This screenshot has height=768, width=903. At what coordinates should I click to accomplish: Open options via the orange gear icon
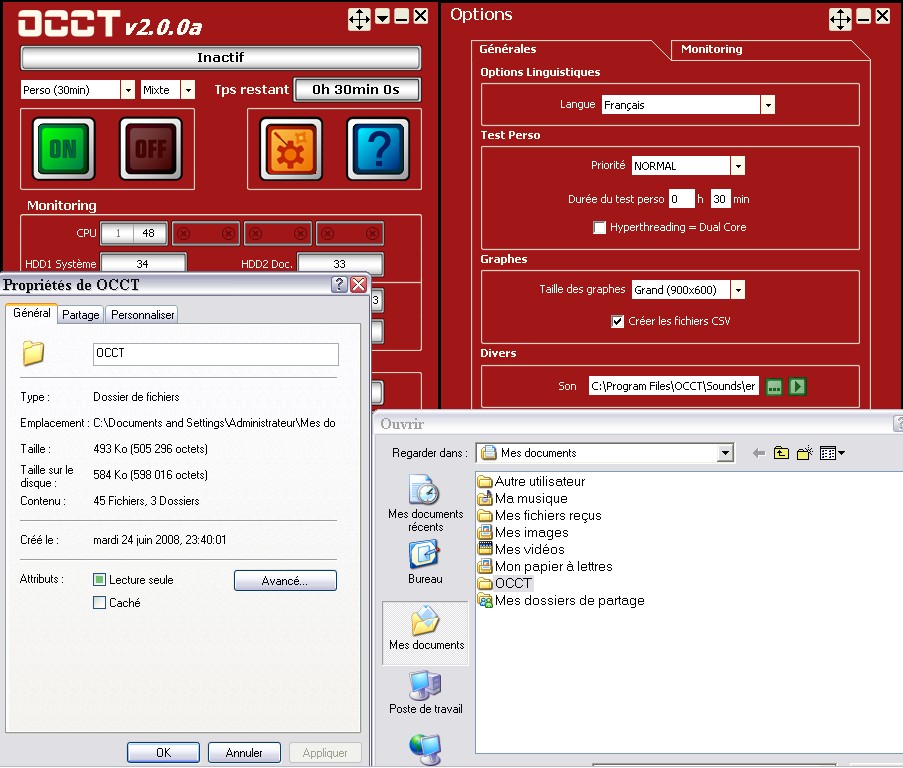click(291, 149)
